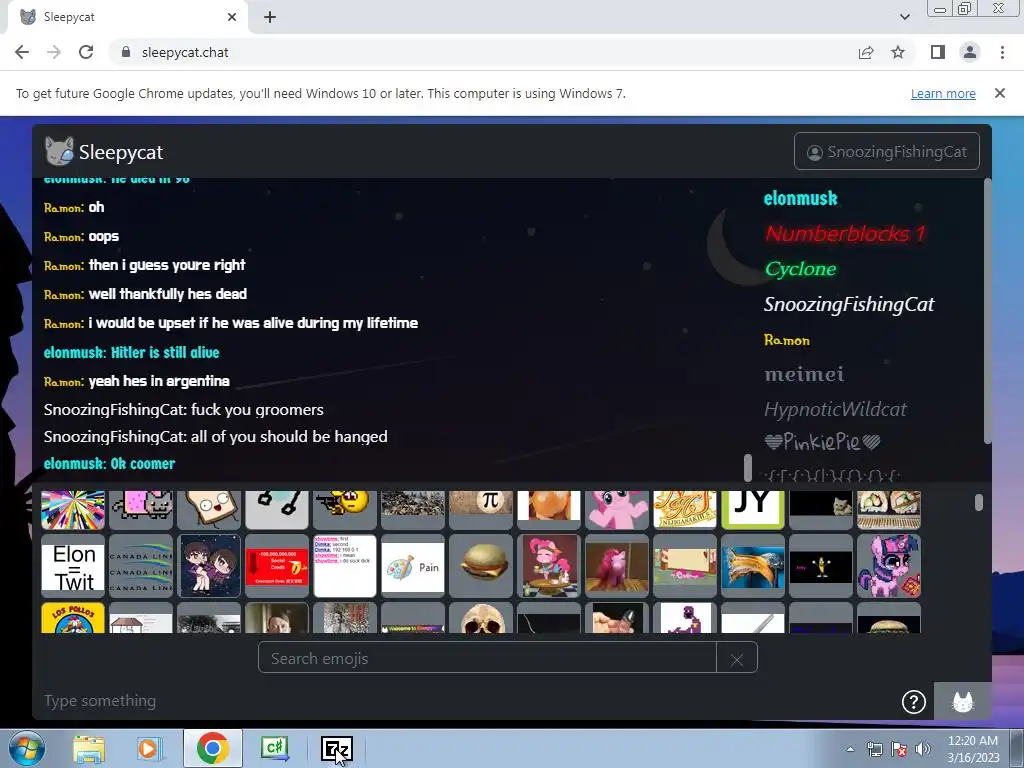Screen dimensions: 1024x768
Task: Choose the orange onion emoji
Action: point(549,509)
